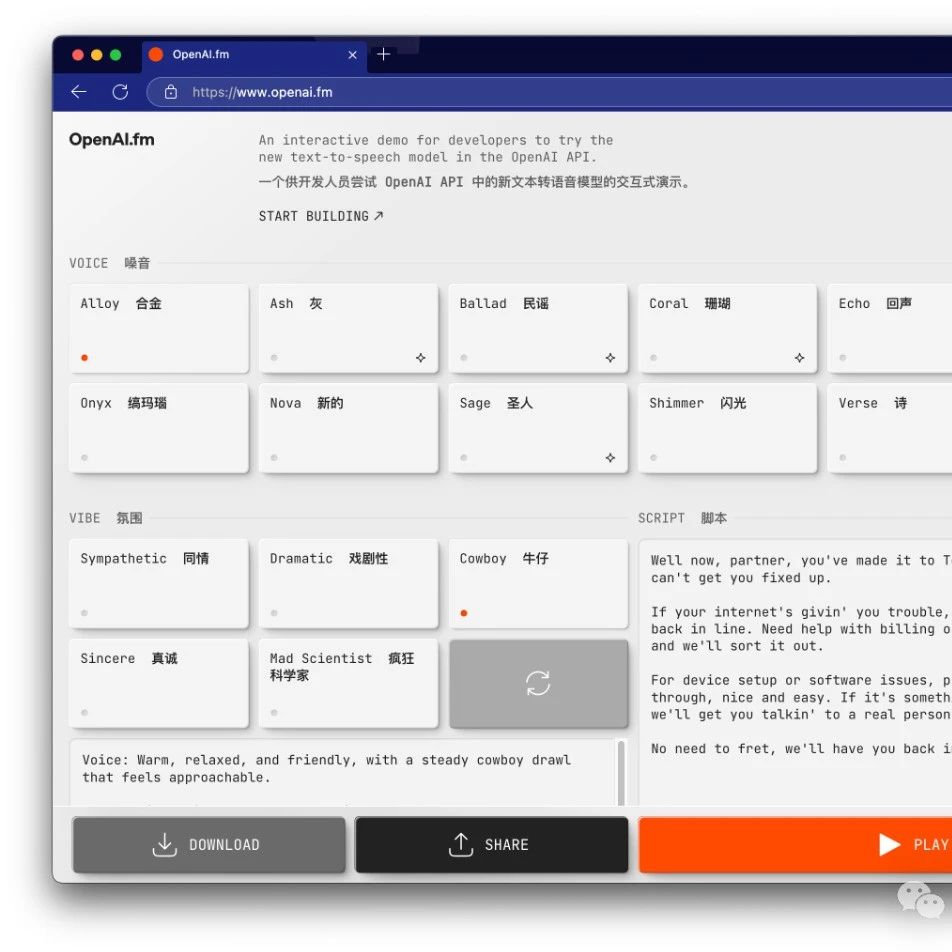Shuffle vibes with the refresh tile

pos(539,683)
